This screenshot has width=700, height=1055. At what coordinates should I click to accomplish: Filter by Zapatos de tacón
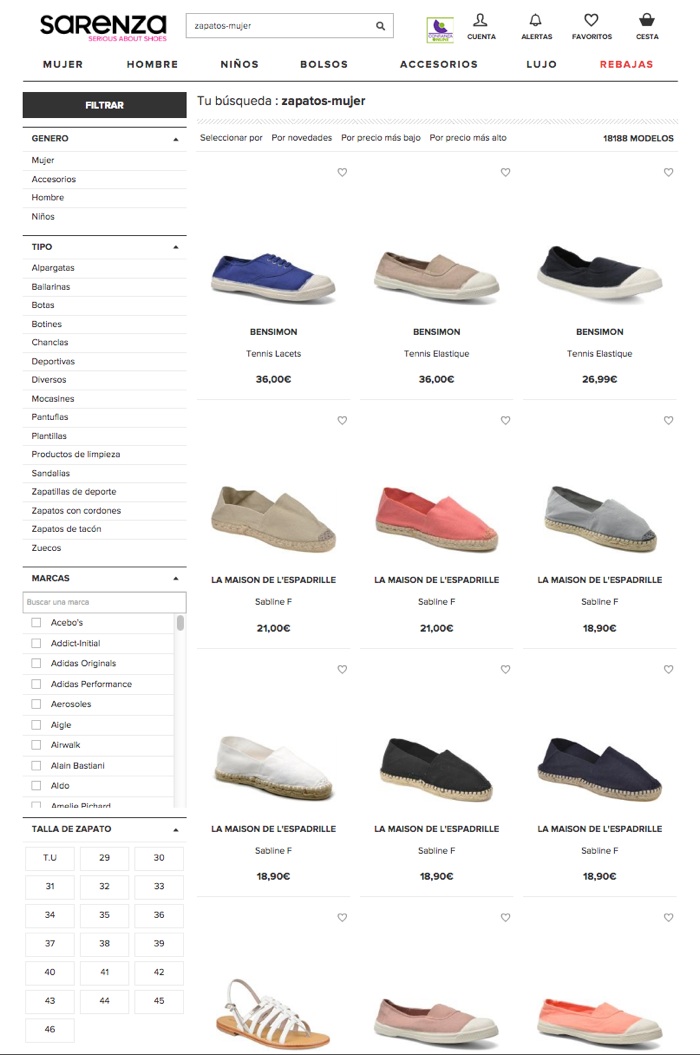[66, 530]
